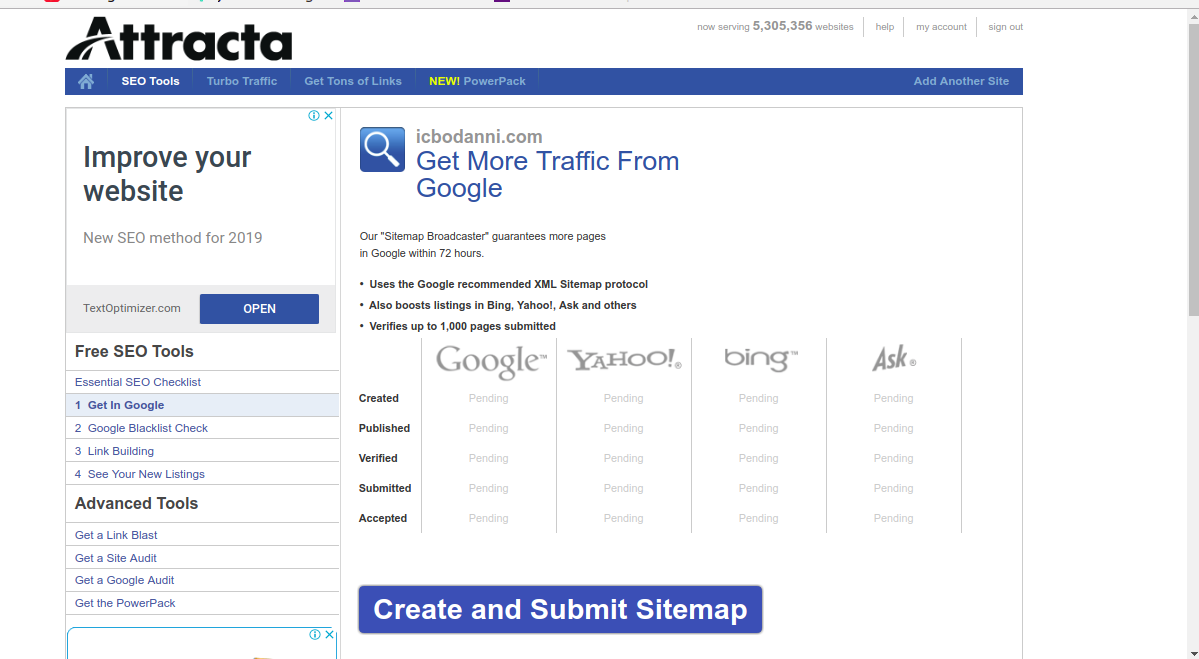Click the Attracta logo
This screenshot has height=659, width=1199.
tap(179, 39)
